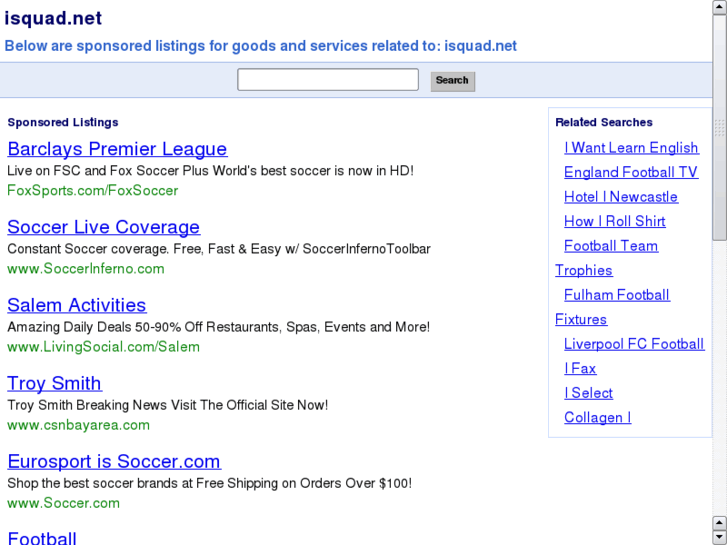Image resolution: width=727 pixels, height=545 pixels.
Task: Click the scrollbar down arrow at very bottom
Action: 720,538
